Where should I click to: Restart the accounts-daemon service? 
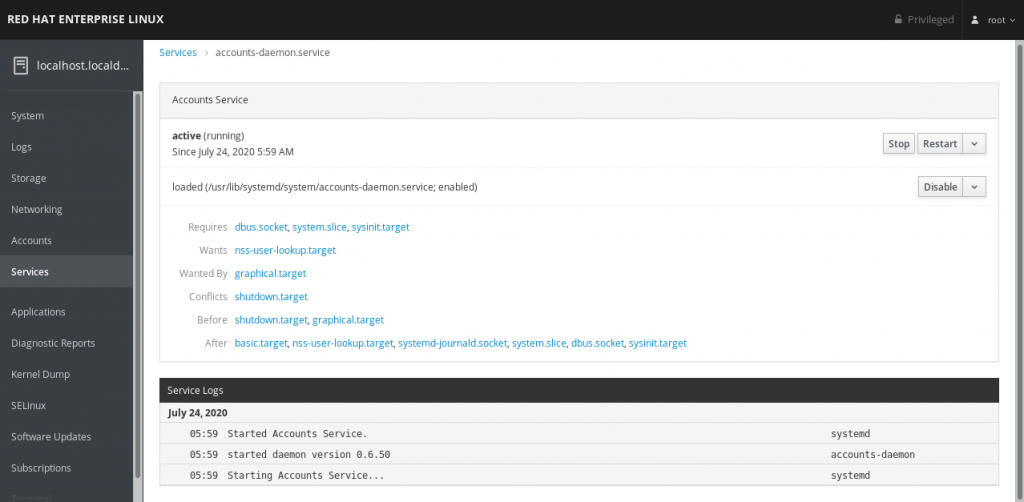tap(939, 144)
